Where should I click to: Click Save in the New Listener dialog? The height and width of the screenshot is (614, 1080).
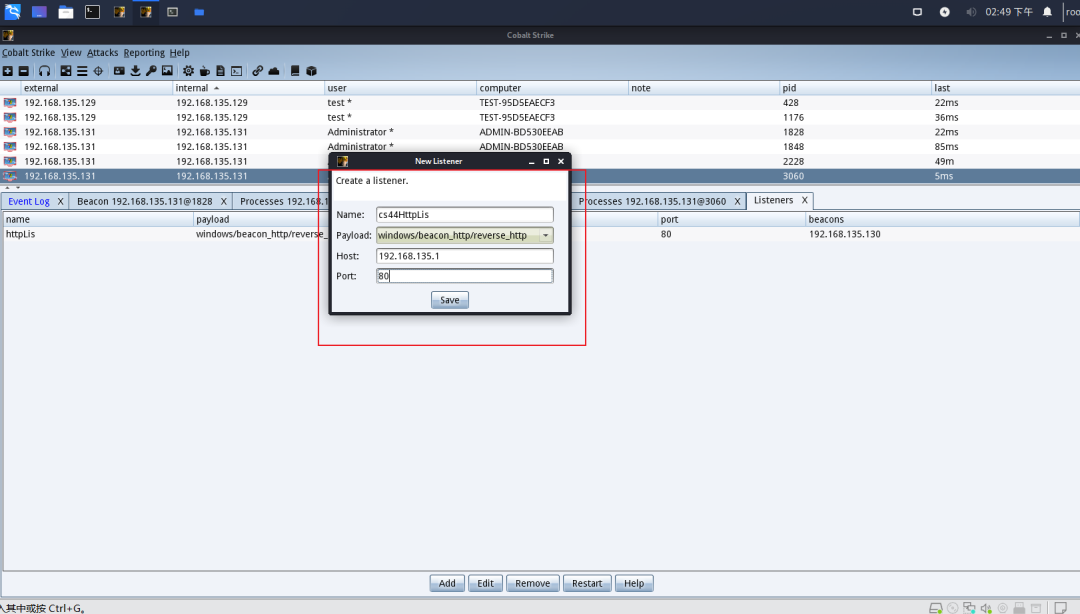tap(450, 300)
